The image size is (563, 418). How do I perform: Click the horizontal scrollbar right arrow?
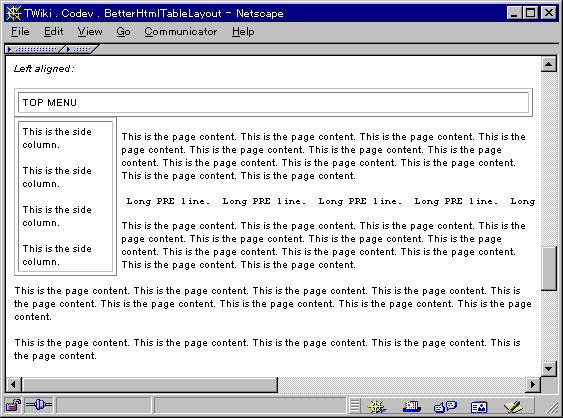pos(533,385)
